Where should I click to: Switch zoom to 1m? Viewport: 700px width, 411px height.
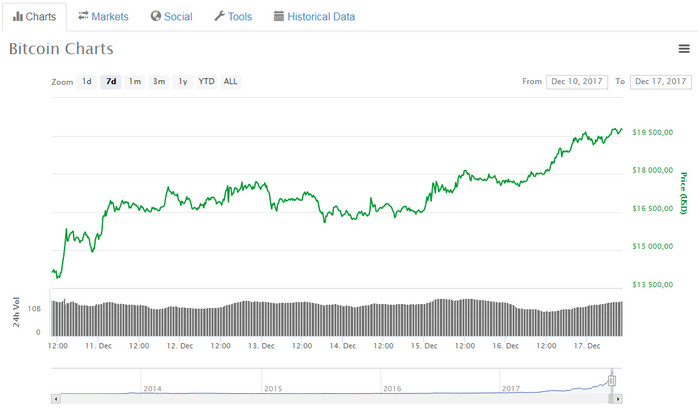[x=134, y=81]
